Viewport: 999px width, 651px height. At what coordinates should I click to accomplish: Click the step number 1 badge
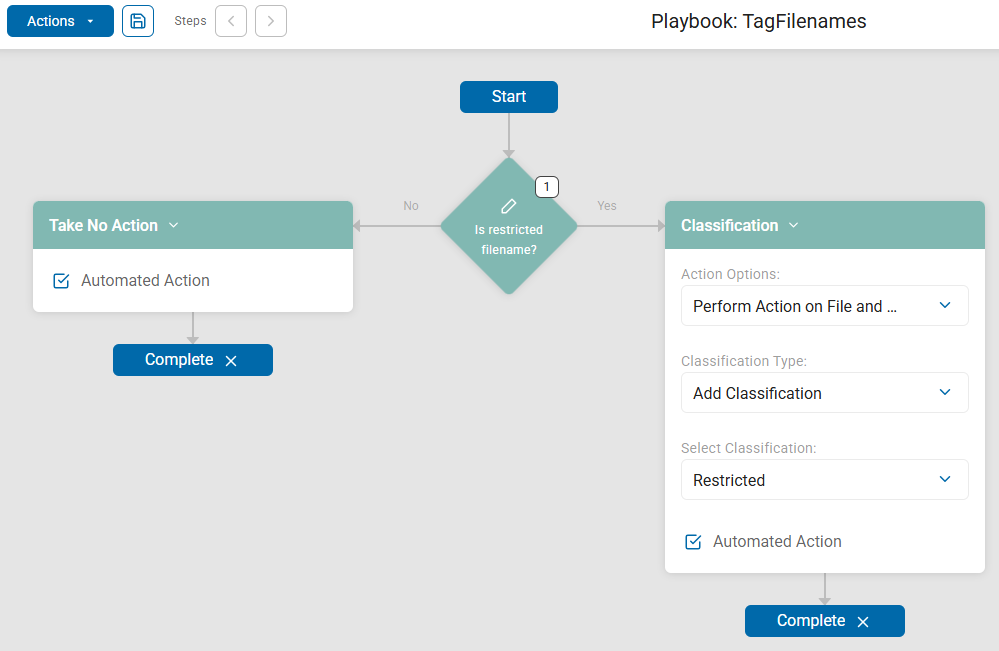pyautogui.click(x=547, y=187)
